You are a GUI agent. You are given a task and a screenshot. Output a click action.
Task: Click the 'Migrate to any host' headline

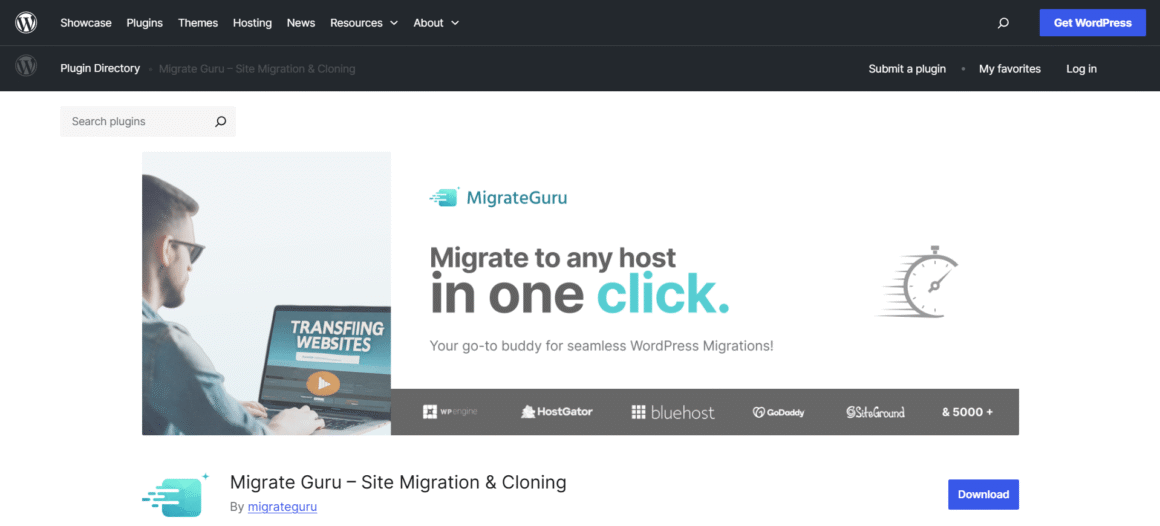(553, 257)
